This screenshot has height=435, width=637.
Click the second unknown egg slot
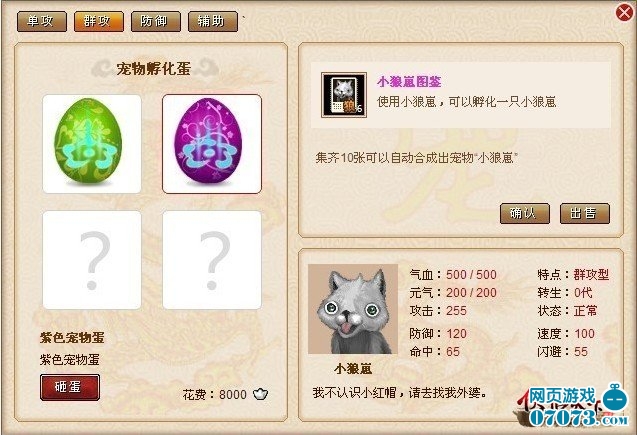point(212,260)
